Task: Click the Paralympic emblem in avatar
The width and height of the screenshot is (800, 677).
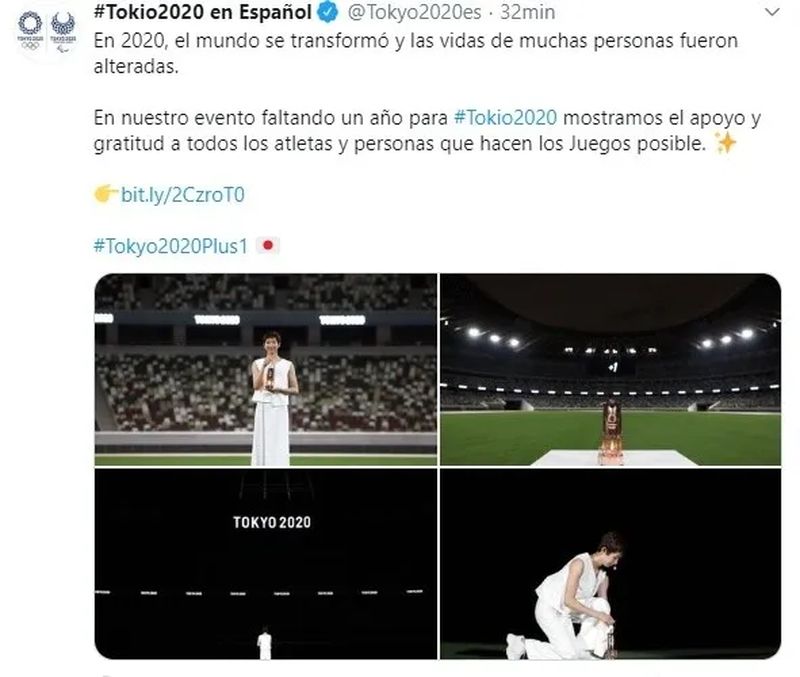Action: tap(63, 32)
